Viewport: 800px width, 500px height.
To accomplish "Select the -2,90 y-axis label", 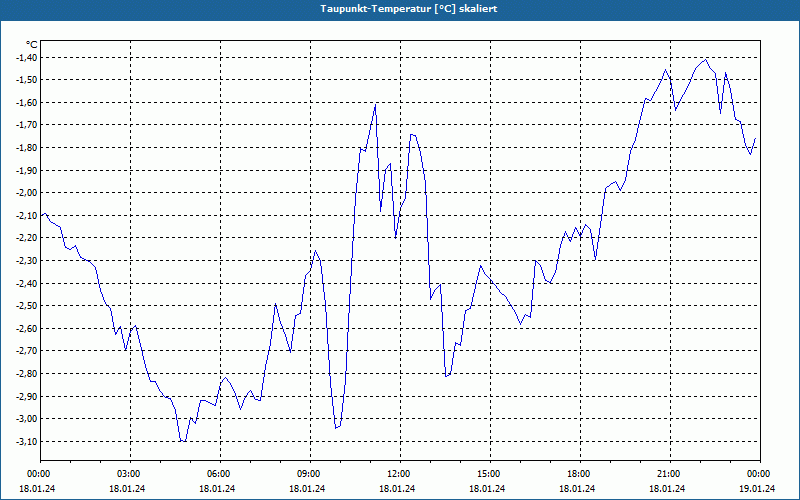I will 27,396.
